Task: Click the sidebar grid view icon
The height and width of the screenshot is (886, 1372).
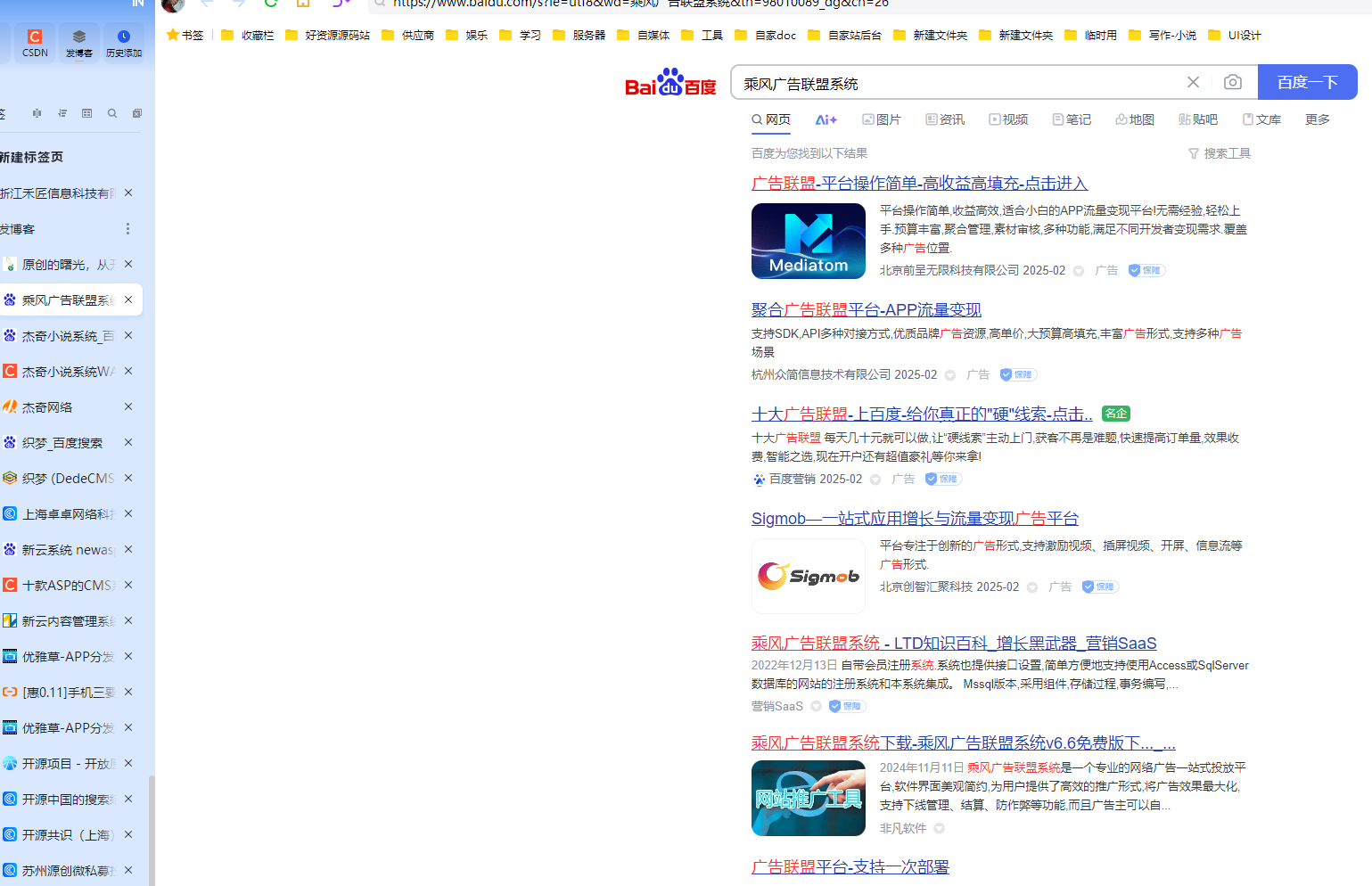Action: pos(86,113)
